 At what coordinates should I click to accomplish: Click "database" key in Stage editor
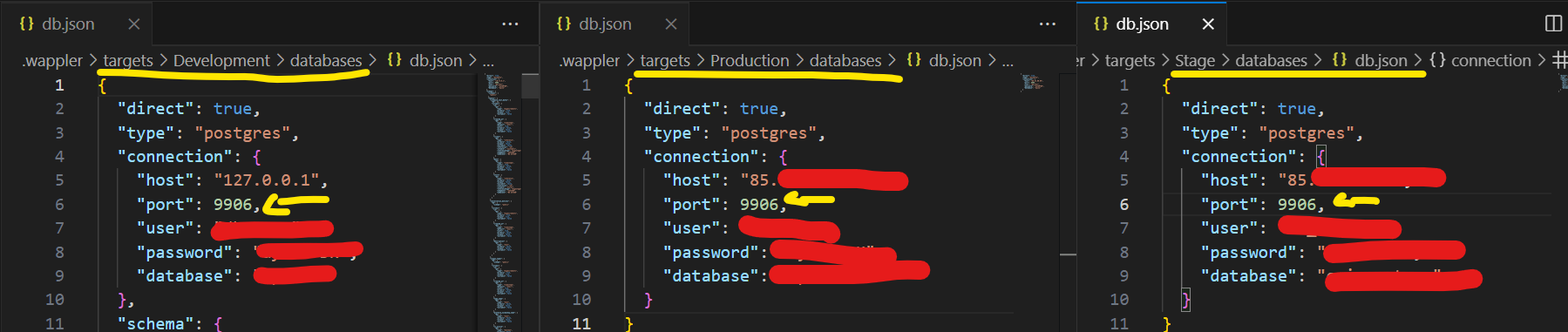click(x=1249, y=276)
